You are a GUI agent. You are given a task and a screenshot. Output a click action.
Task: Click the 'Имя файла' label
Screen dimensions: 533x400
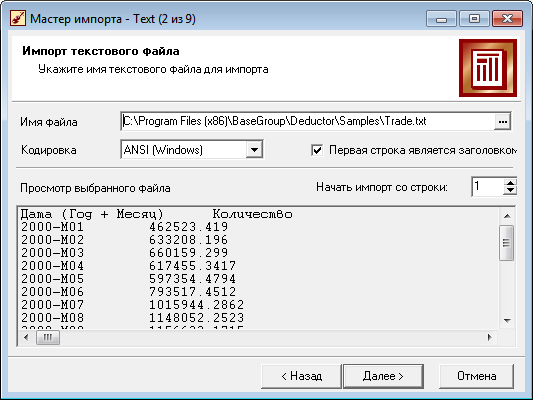[x=49, y=122]
